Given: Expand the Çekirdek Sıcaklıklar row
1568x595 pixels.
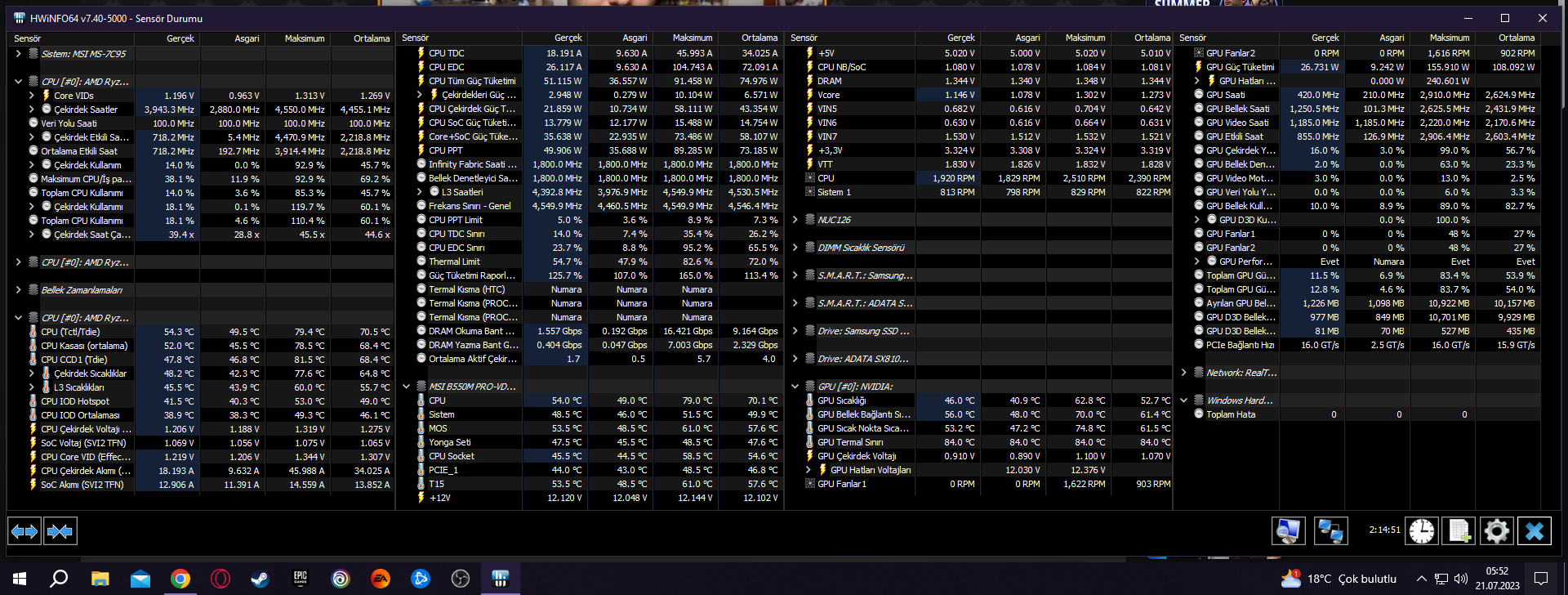Looking at the screenshot, I should (32, 374).
